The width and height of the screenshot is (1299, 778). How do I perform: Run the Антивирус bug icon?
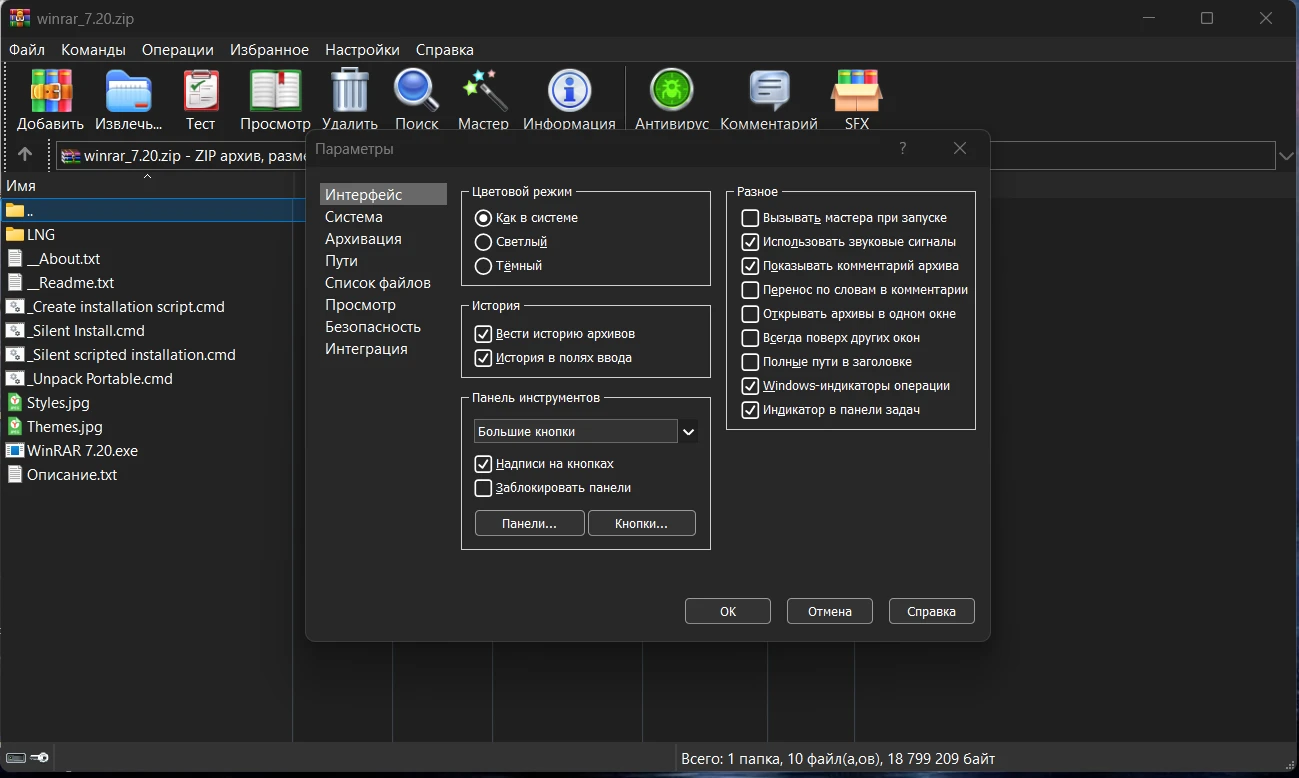(x=671, y=92)
